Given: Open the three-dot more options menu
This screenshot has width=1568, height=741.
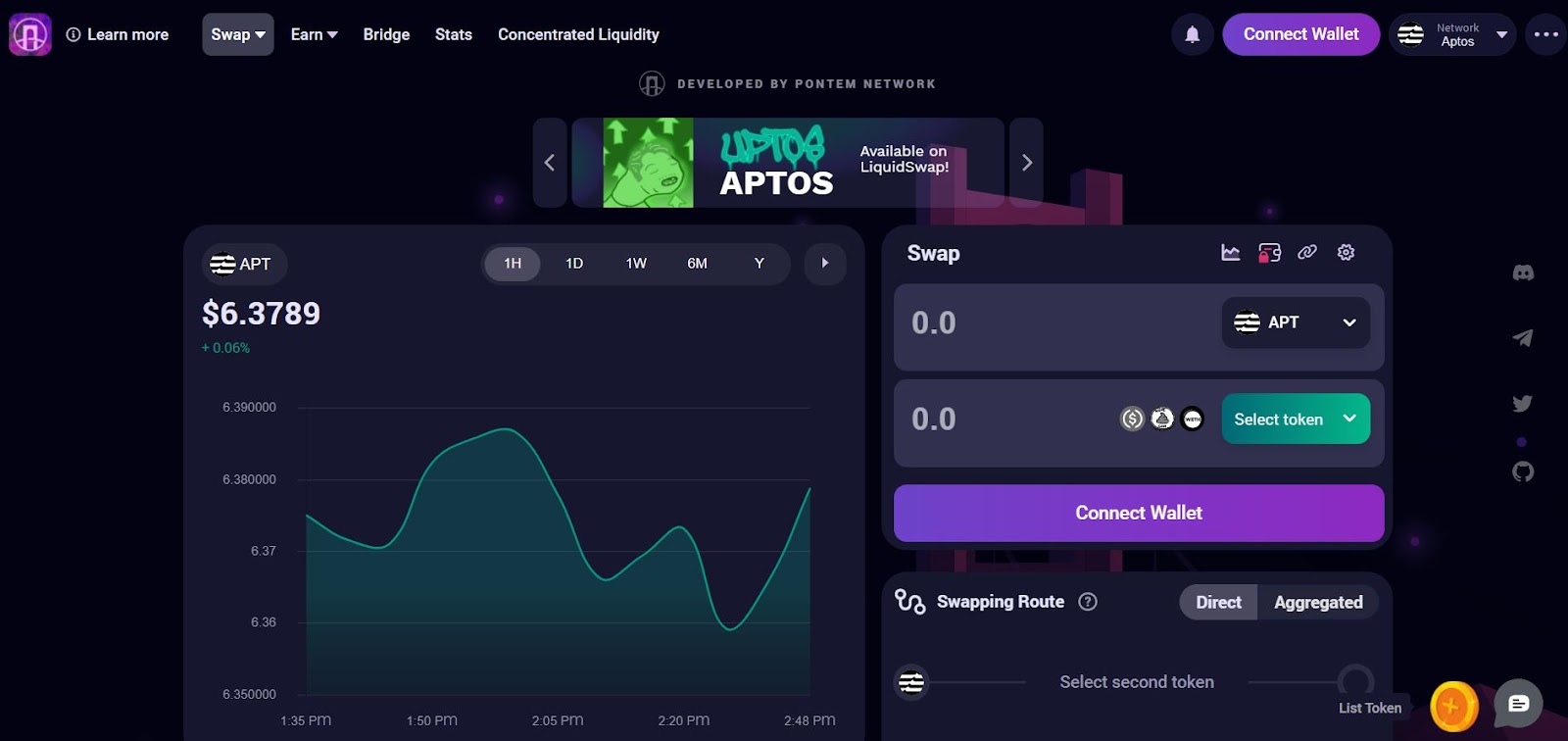Looking at the screenshot, I should [x=1546, y=34].
